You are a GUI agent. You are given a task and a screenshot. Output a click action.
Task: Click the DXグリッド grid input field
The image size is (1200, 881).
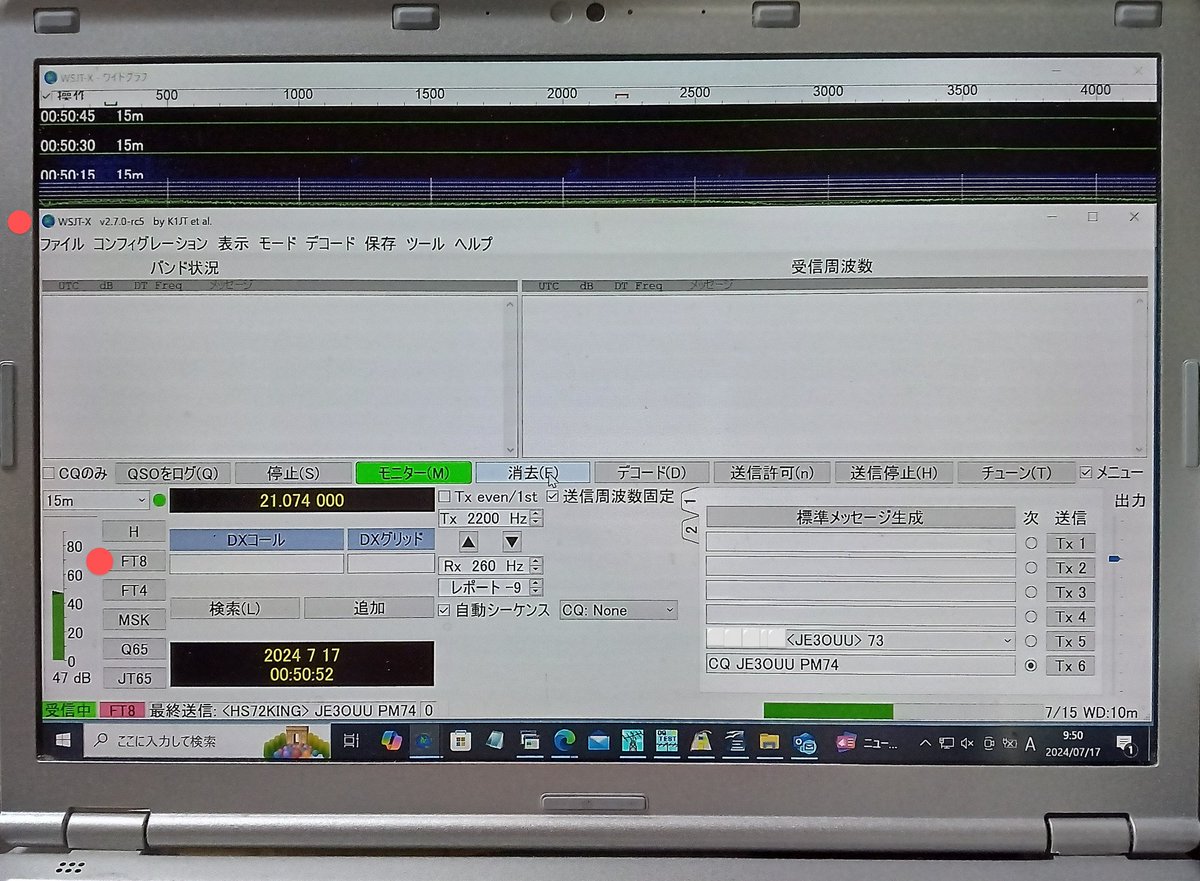click(390, 564)
